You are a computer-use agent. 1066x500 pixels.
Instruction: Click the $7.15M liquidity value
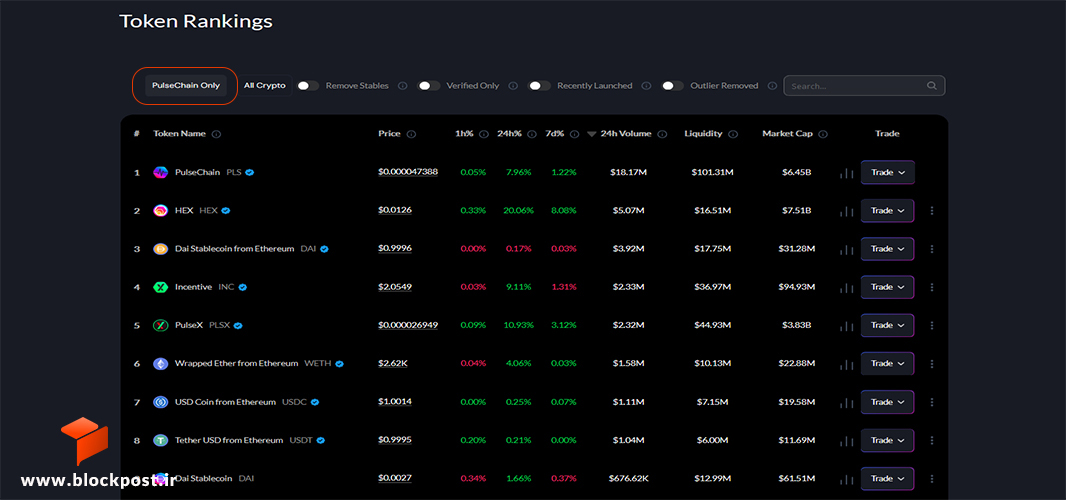[x=712, y=402]
